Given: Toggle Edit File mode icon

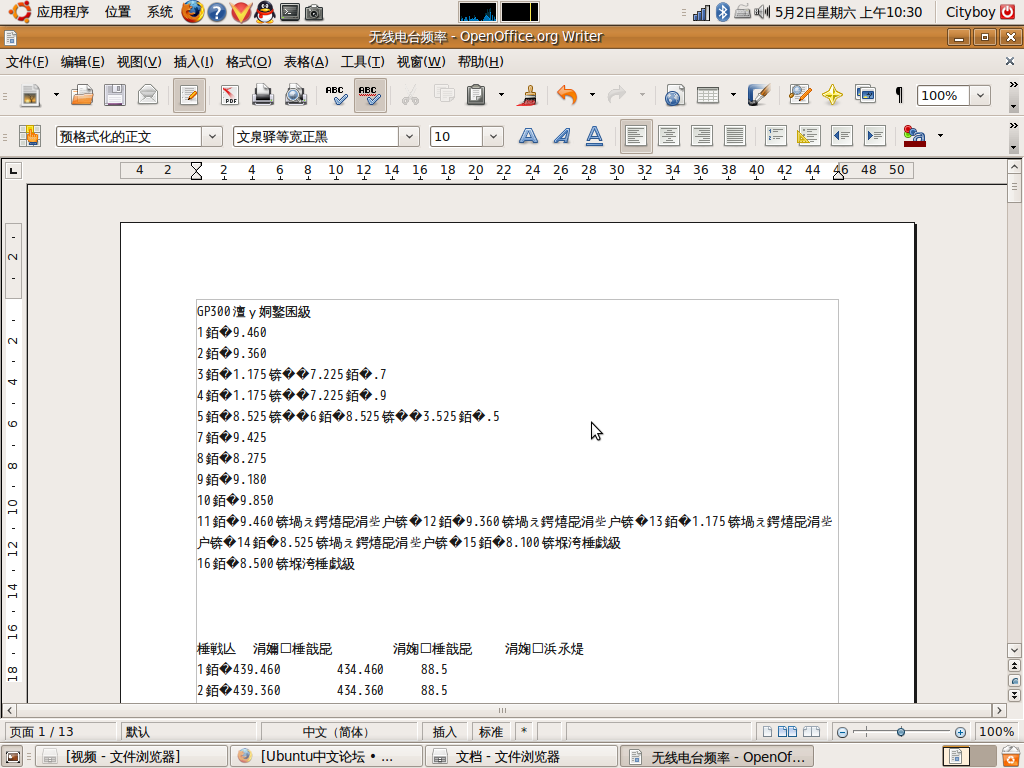Looking at the screenshot, I should [x=189, y=95].
